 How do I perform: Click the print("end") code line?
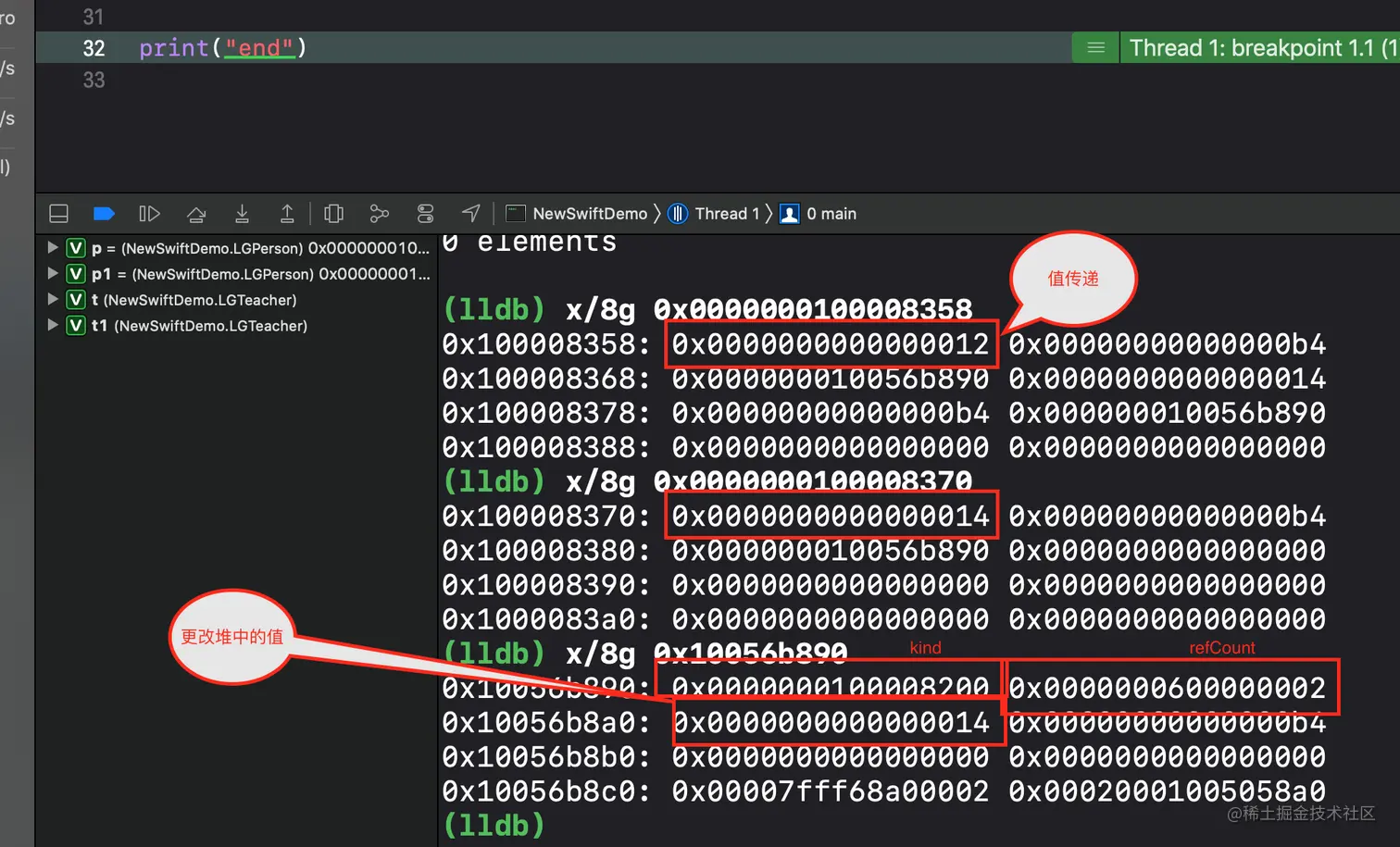click(222, 48)
